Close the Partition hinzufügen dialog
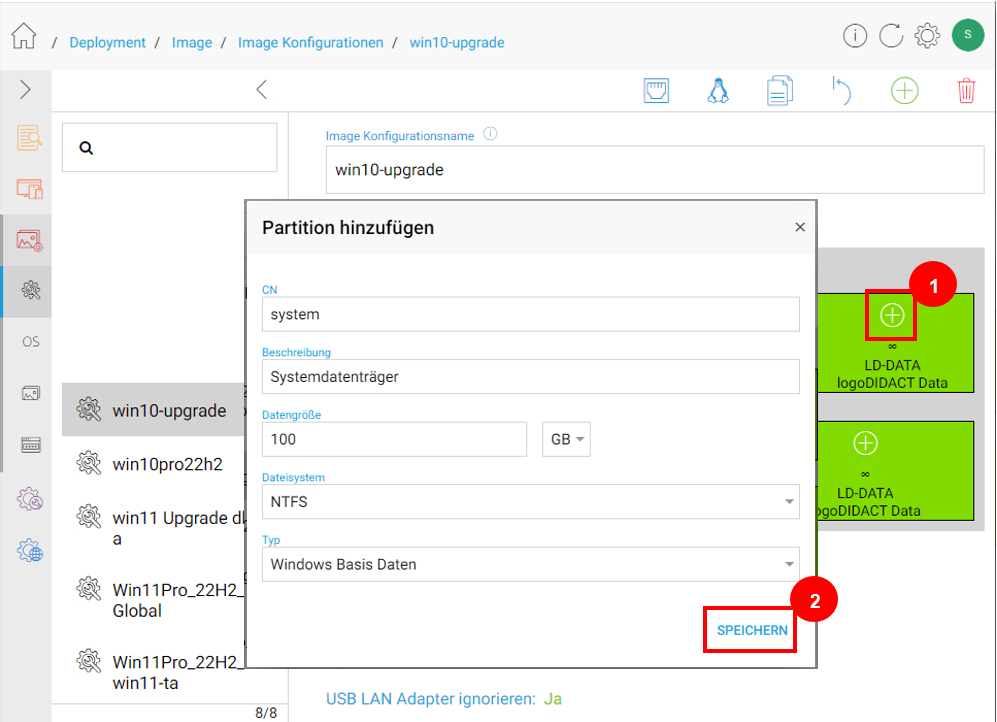 coord(800,227)
